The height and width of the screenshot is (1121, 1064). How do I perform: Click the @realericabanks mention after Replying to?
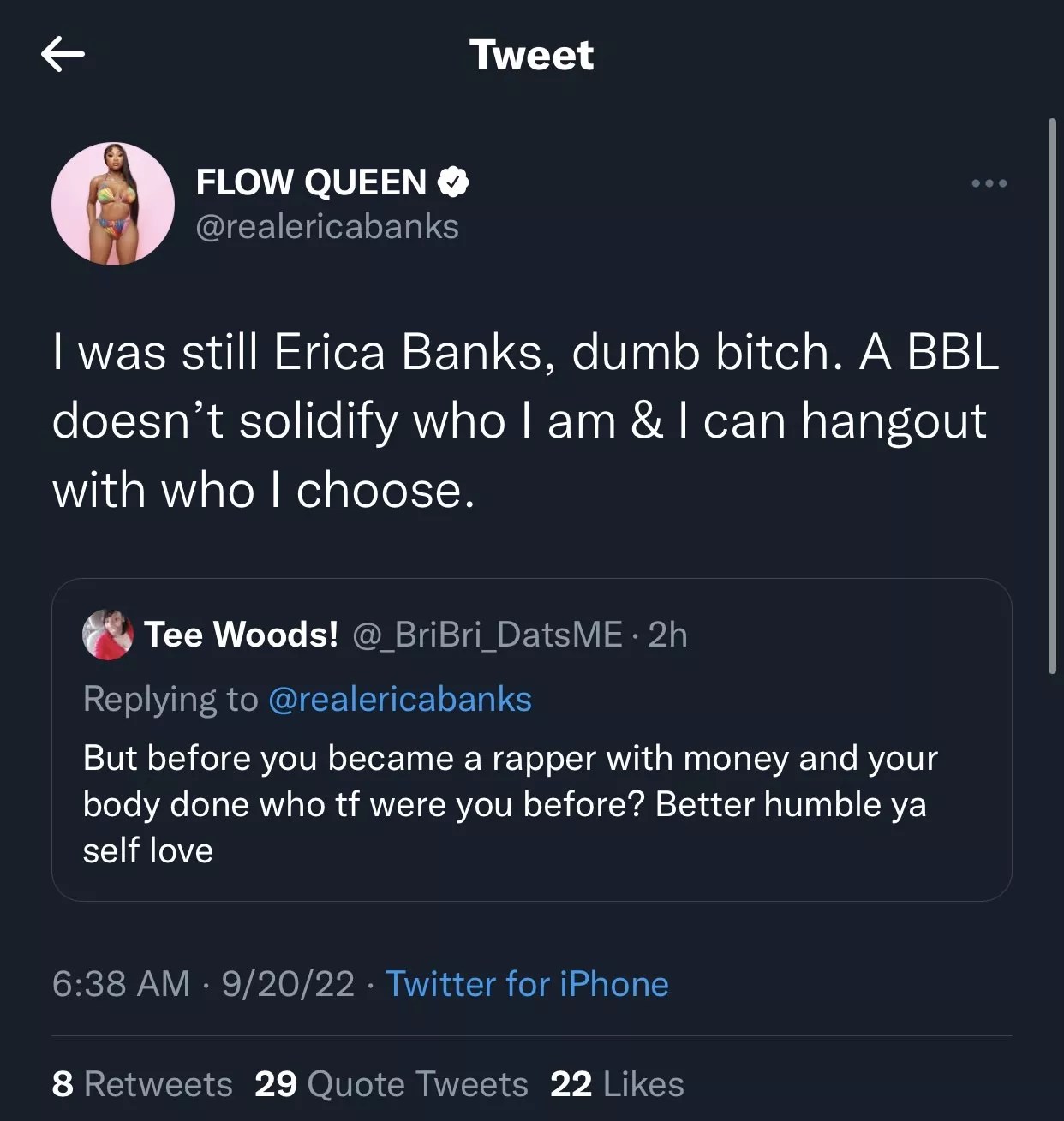pos(400,700)
